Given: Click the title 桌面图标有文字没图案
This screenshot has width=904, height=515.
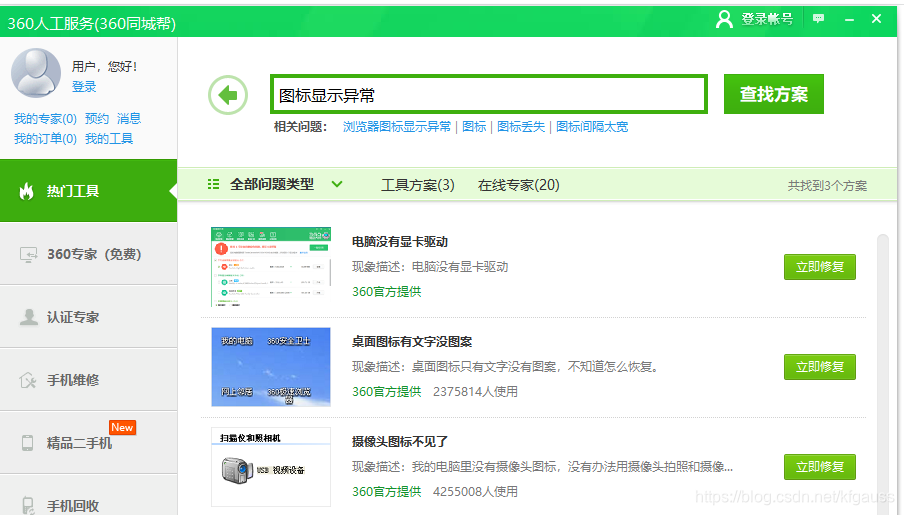Looking at the screenshot, I should tap(412, 342).
